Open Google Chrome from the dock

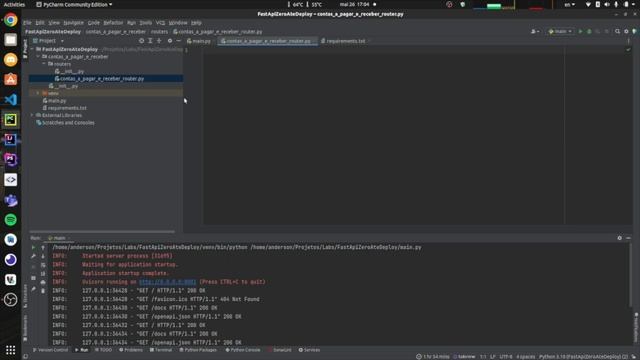[x=11, y=20]
